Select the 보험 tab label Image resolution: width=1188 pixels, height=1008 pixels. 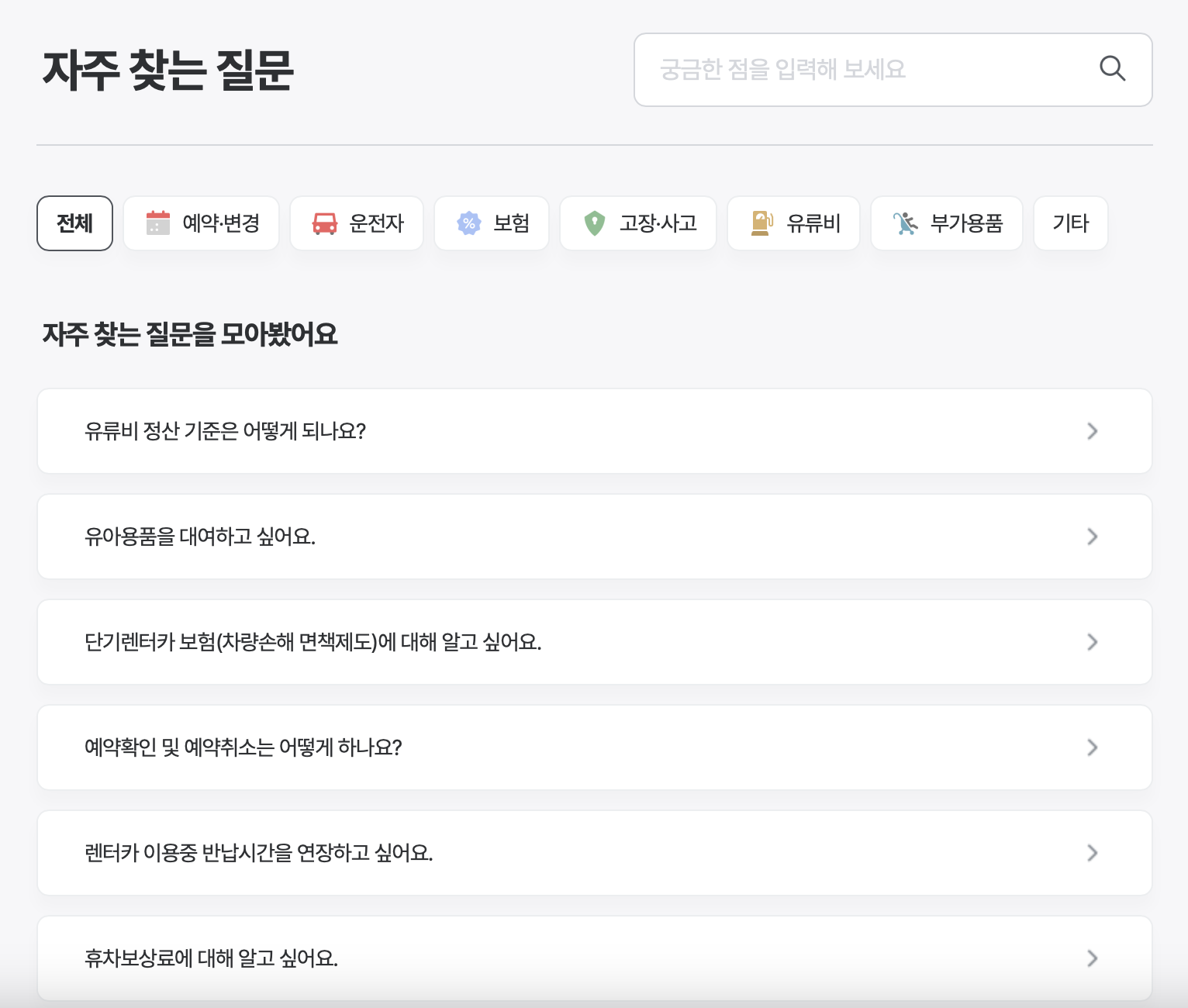pos(511,223)
